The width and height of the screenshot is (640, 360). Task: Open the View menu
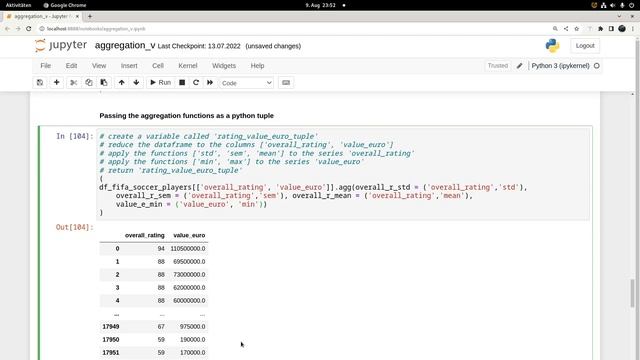(x=99, y=66)
